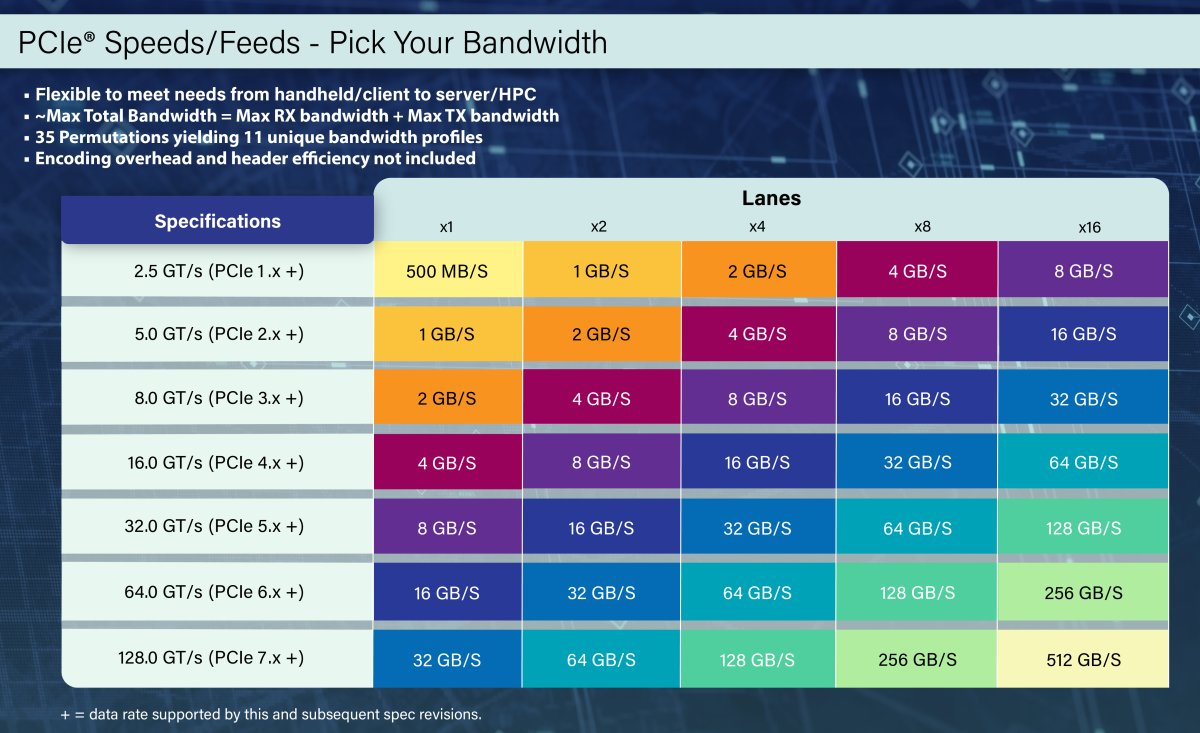This screenshot has width=1200, height=733.
Task: Select the 128 GB/S cell in PCIe 5.x row
Action: point(1084,528)
